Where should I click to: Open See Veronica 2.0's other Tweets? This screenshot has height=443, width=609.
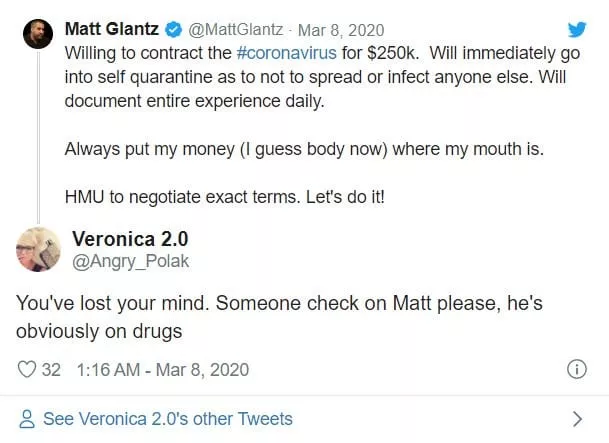pyautogui.click(x=168, y=418)
